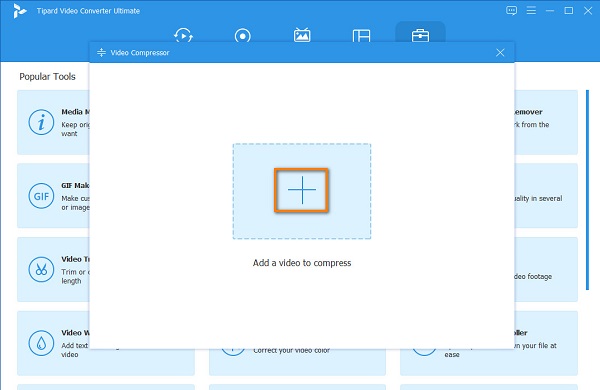Screen dimensions: 600x390
Task: Open Media Metadata info icon
Action: pos(41,122)
